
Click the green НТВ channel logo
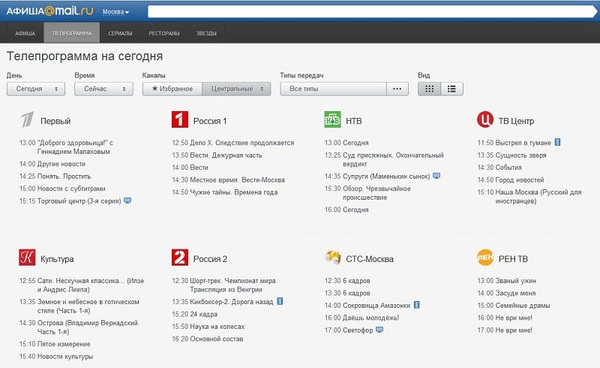point(333,119)
